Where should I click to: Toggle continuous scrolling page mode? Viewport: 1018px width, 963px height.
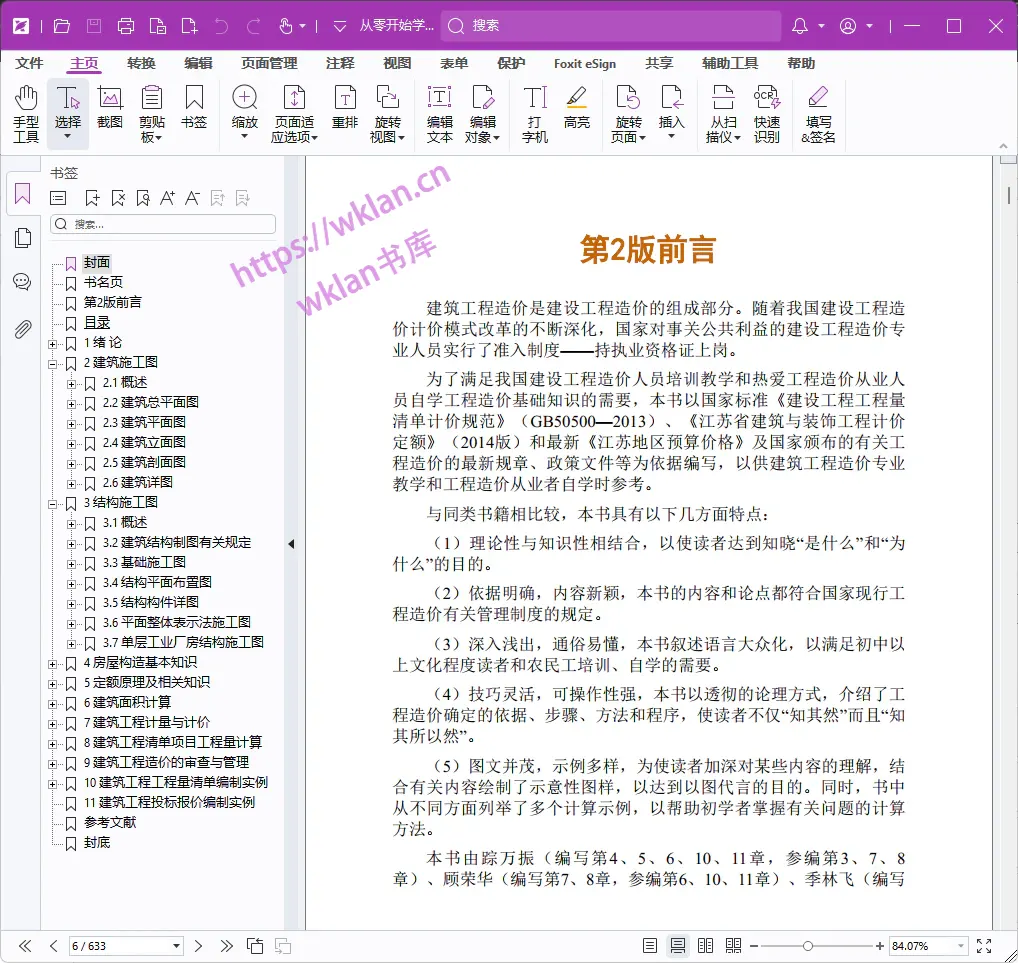click(x=677, y=945)
